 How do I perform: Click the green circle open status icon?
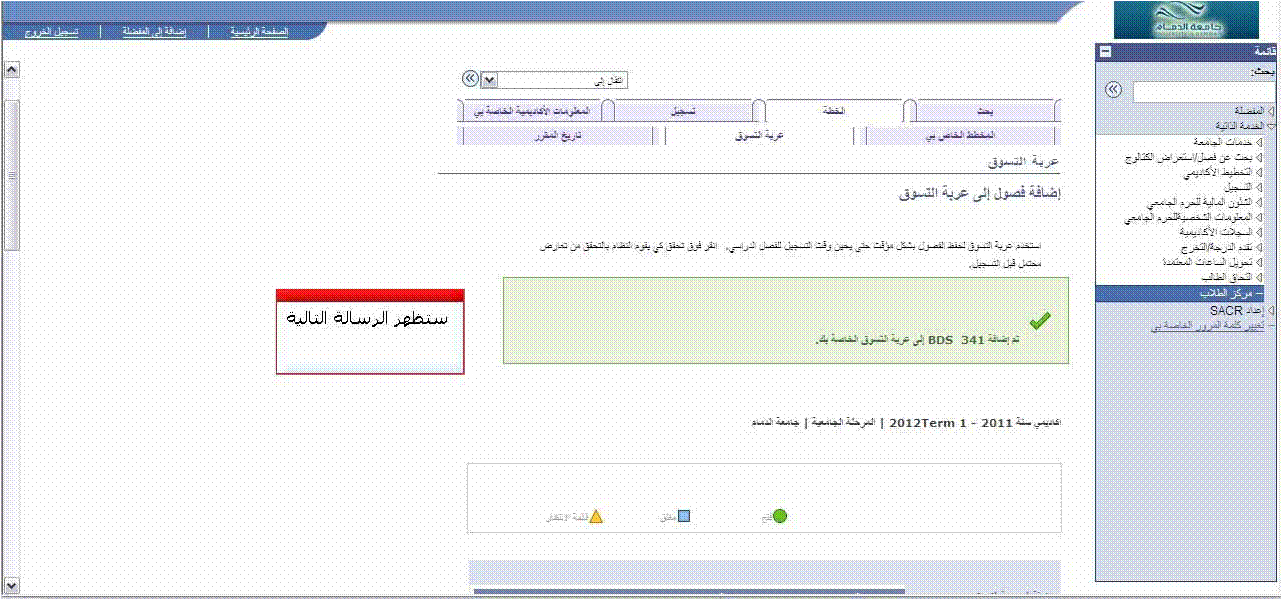780,516
